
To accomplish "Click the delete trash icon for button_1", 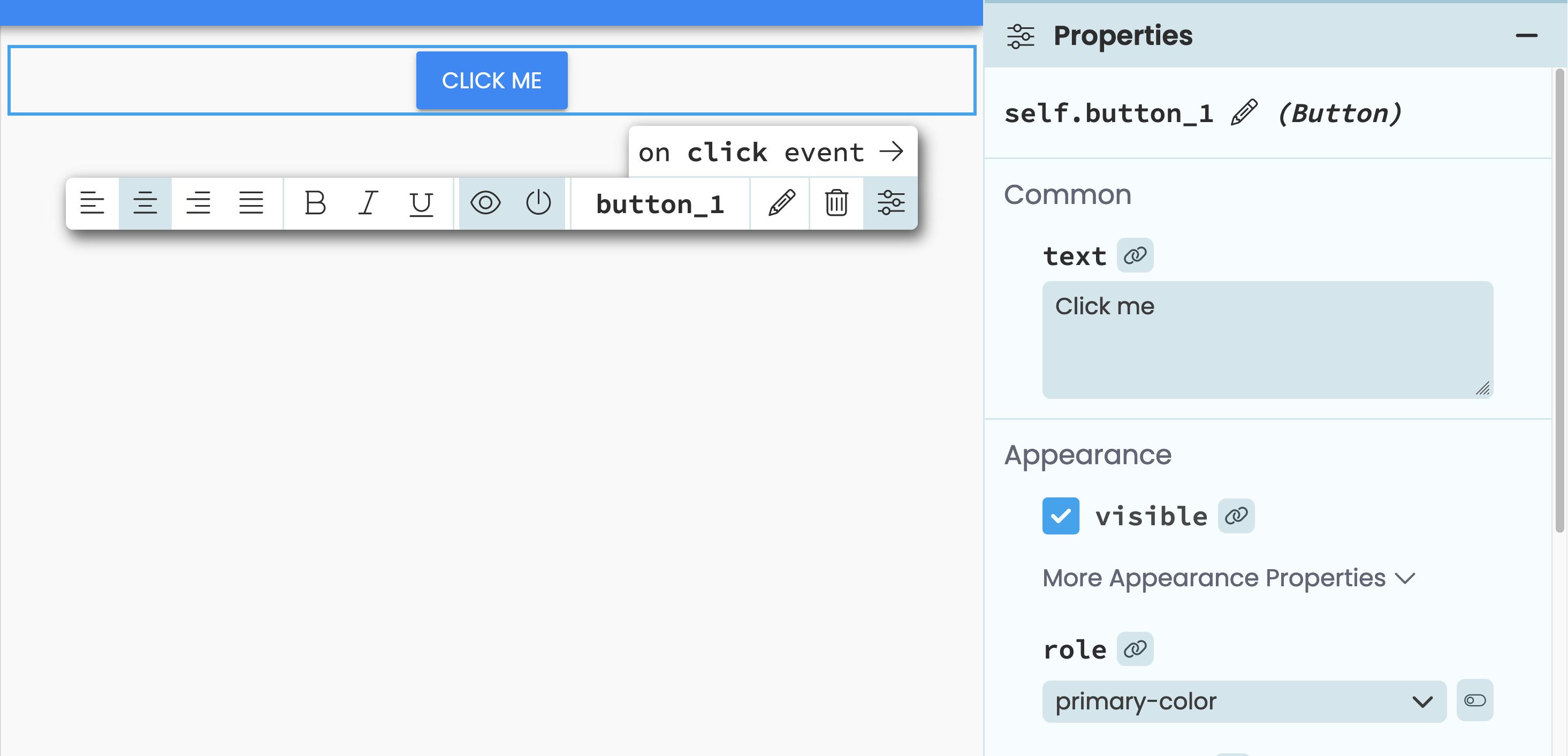I will [x=838, y=203].
